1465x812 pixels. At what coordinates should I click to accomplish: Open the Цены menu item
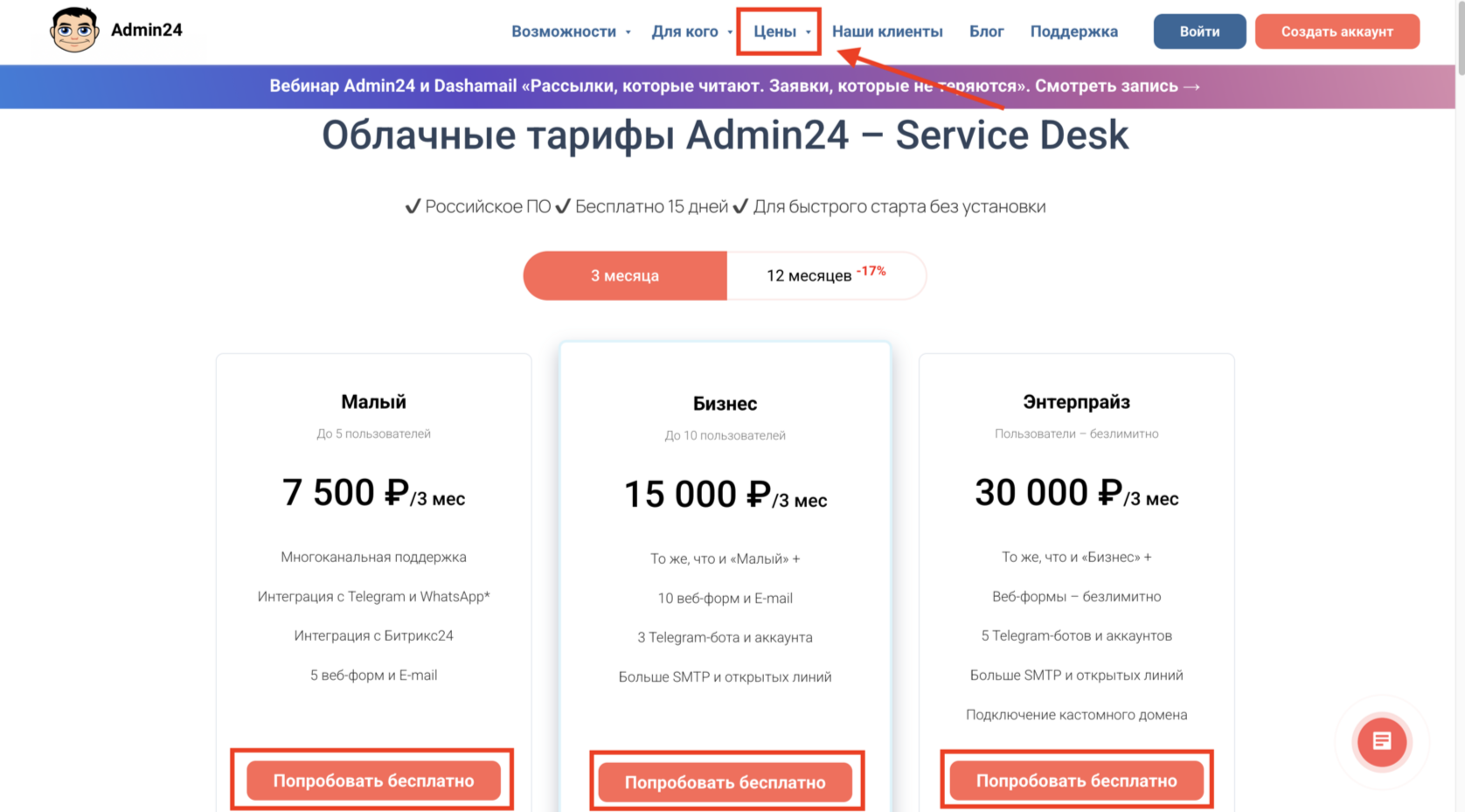pos(774,31)
